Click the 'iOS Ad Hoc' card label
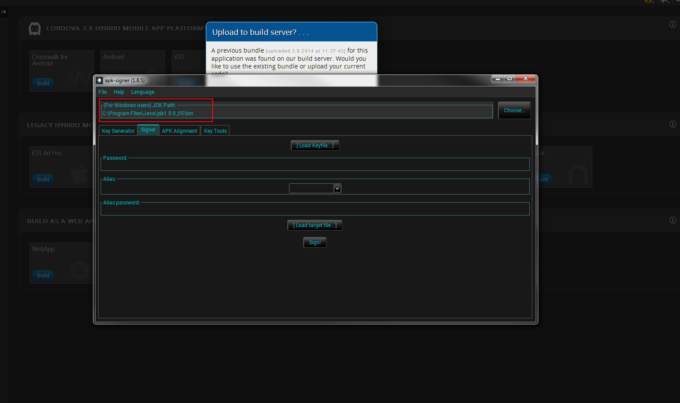 tap(47, 153)
